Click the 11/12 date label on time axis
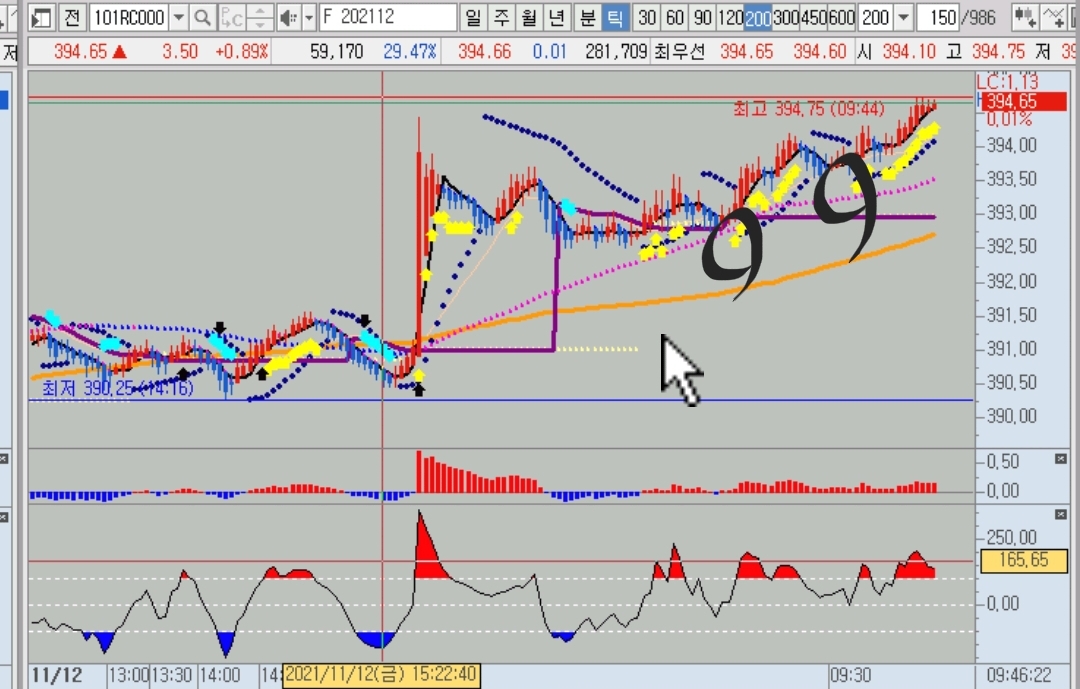 click(x=56, y=675)
